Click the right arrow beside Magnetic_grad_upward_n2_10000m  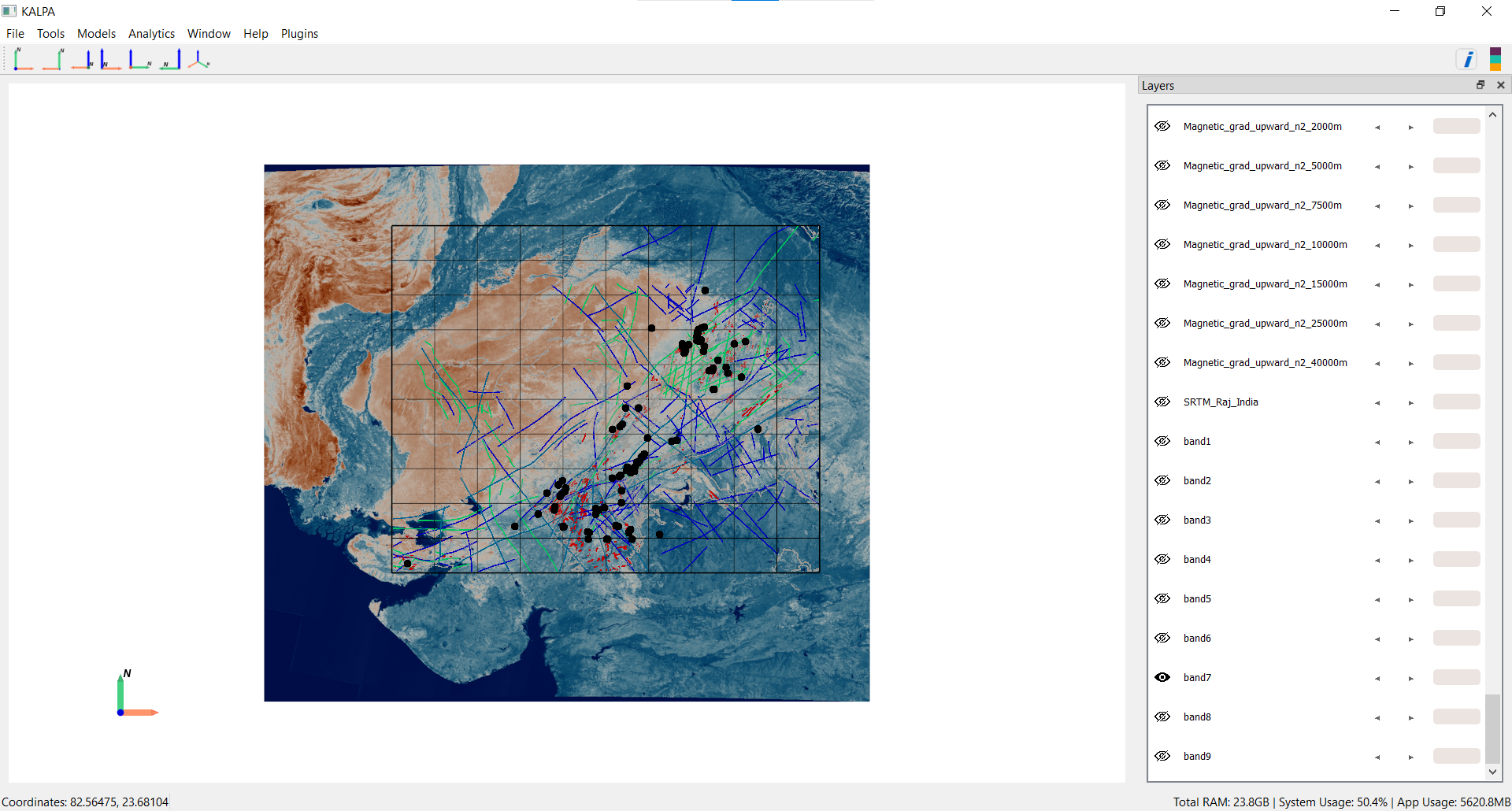pyautogui.click(x=1411, y=245)
